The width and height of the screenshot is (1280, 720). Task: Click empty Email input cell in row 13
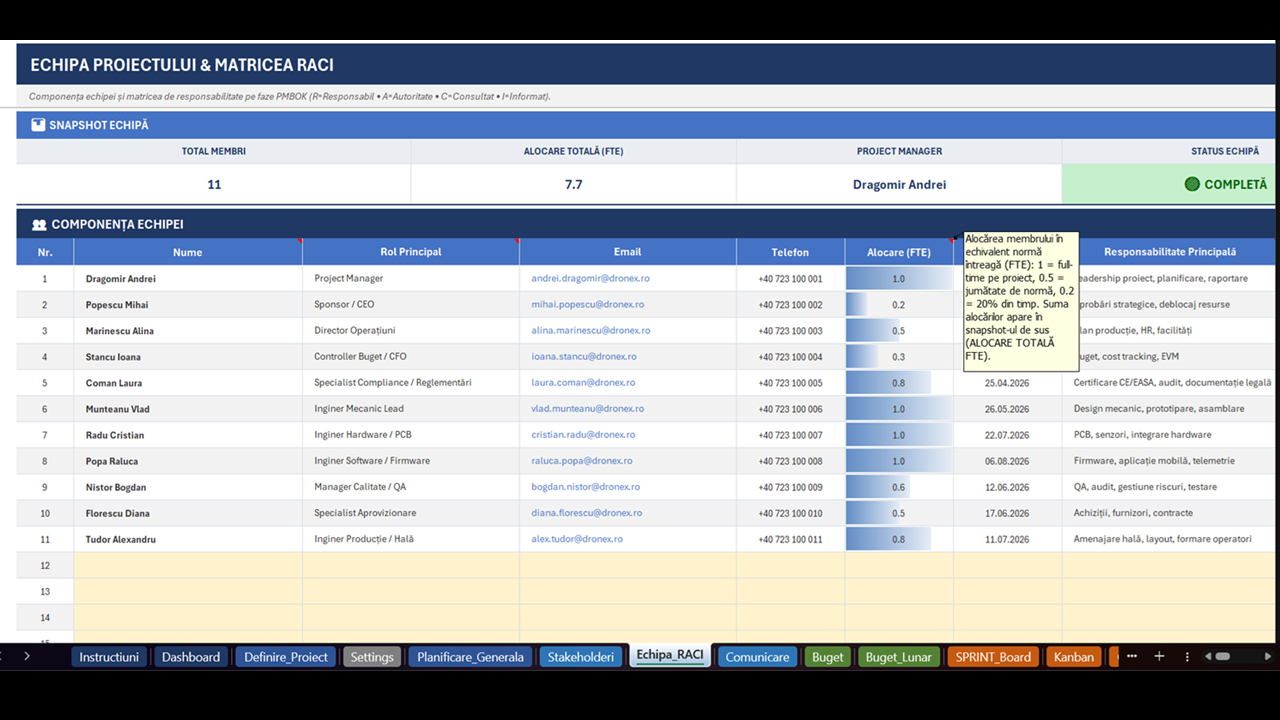click(628, 591)
